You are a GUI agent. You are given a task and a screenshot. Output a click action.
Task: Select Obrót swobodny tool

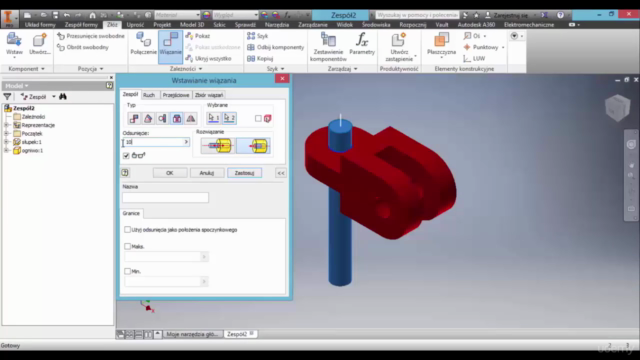coord(83,47)
